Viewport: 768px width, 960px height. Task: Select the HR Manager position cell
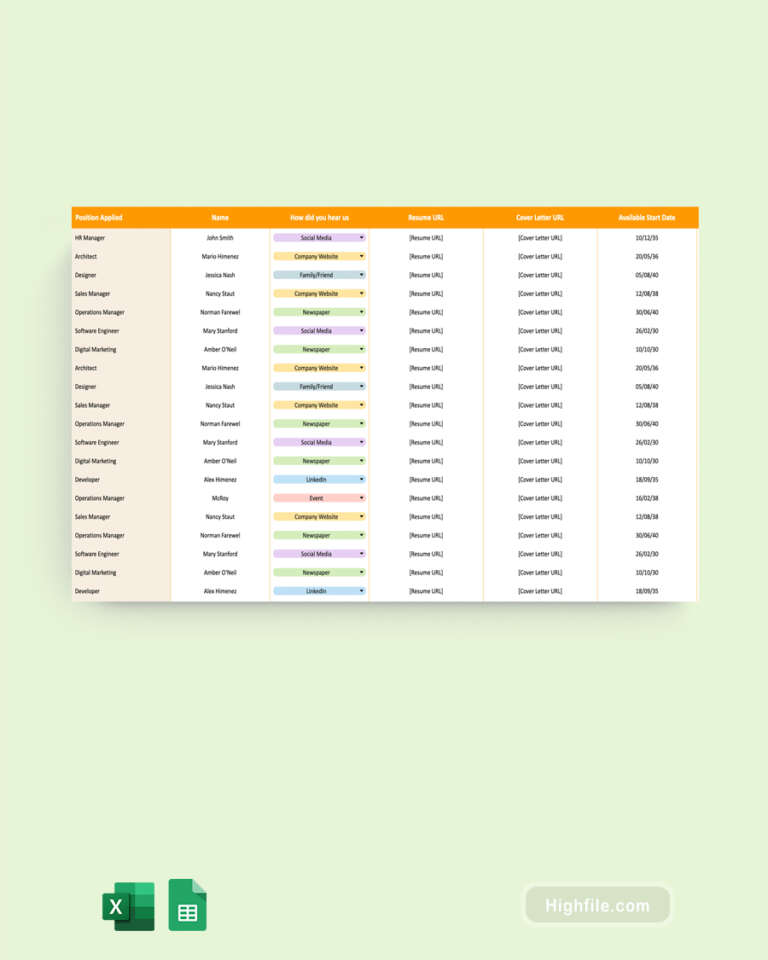coord(90,238)
